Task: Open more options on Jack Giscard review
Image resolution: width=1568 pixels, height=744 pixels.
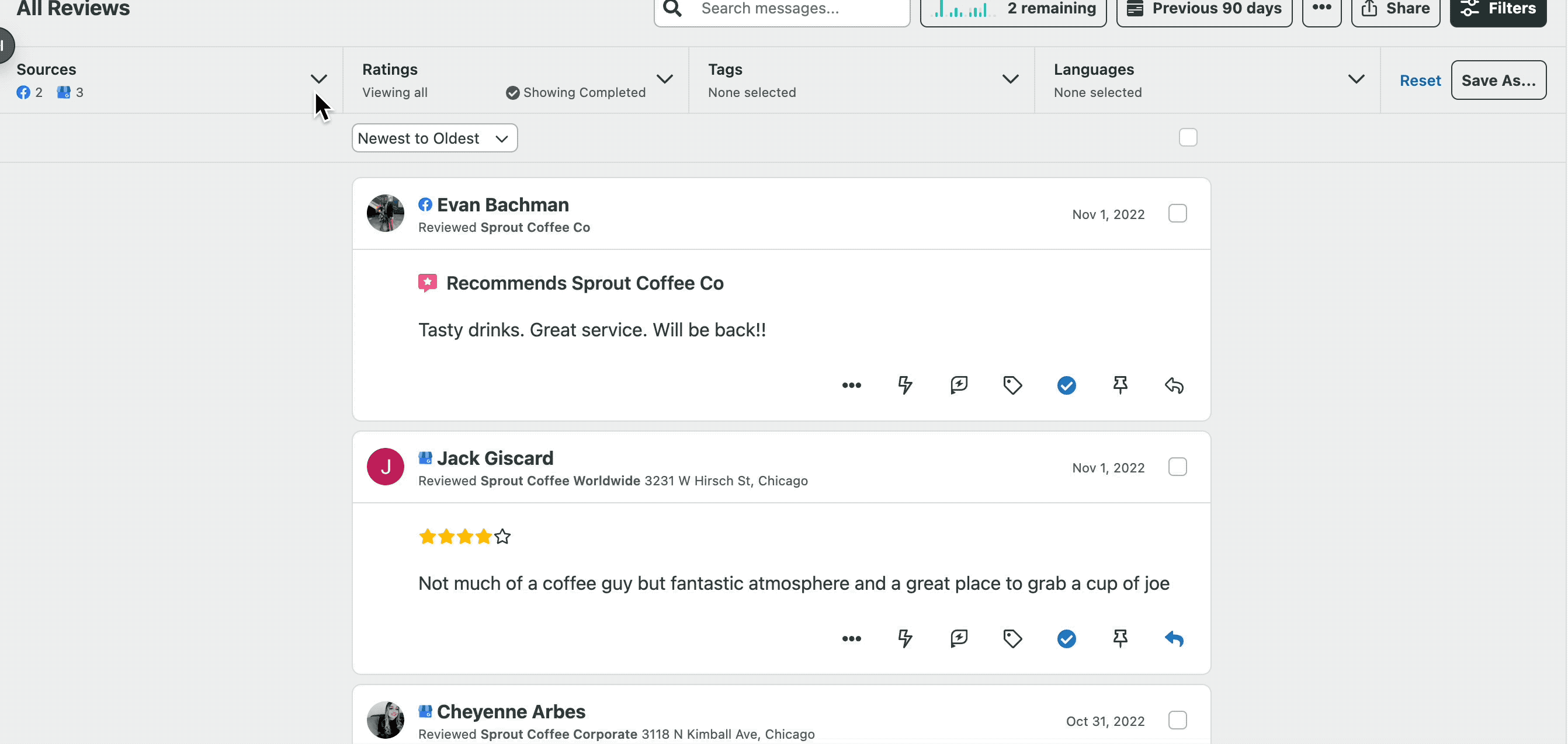Action: point(851,638)
